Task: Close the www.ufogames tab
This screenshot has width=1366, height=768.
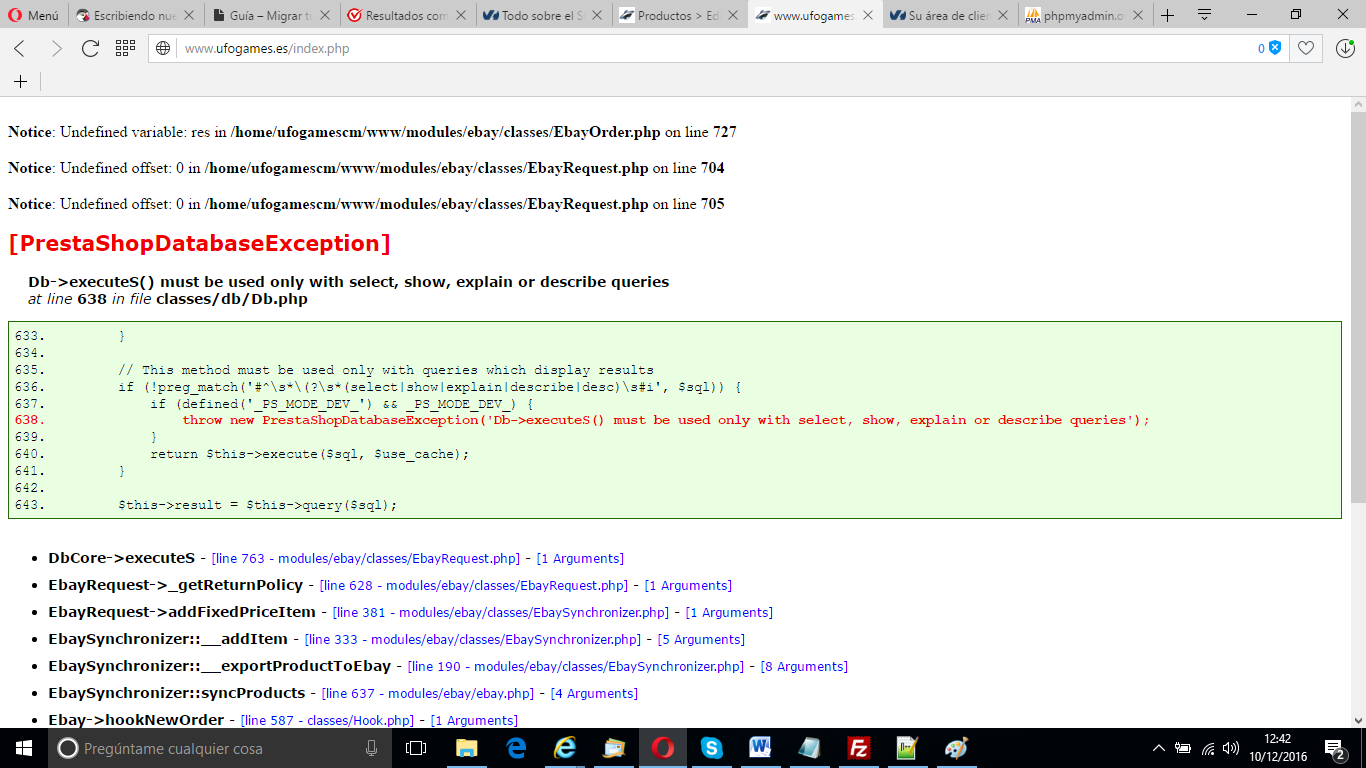Action: (x=867, y=16)
